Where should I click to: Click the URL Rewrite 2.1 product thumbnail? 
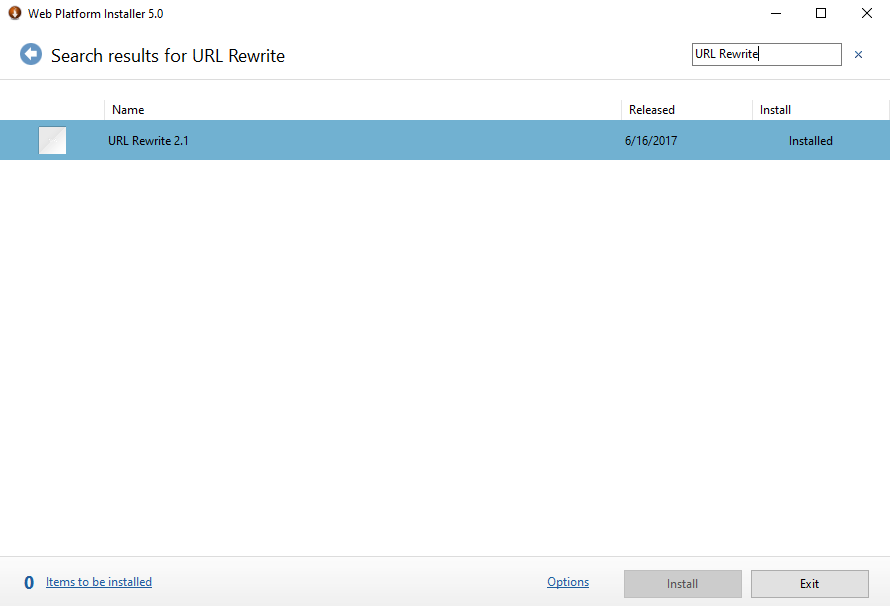pyautogui.click(x=52, y=140)
